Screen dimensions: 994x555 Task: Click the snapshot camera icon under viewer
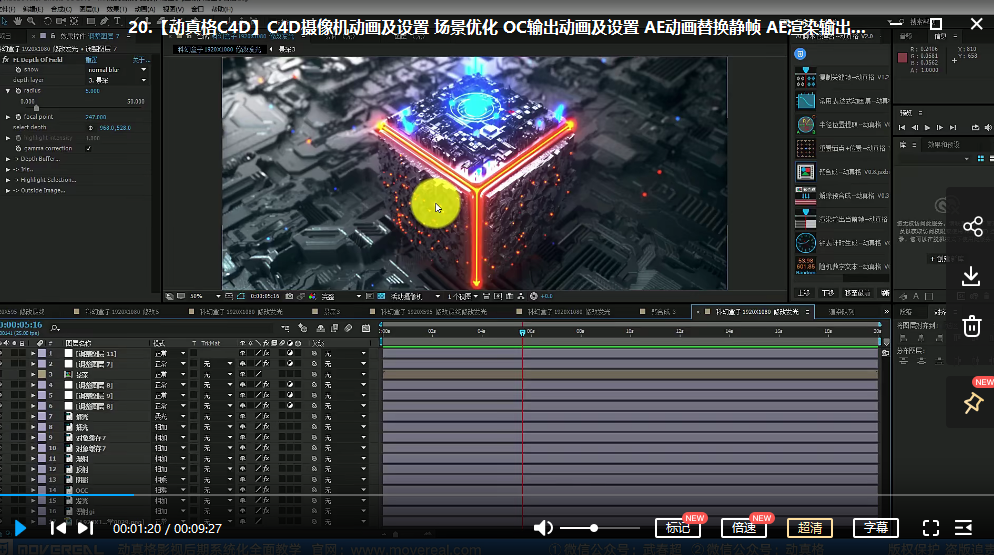tap(289, 296)
